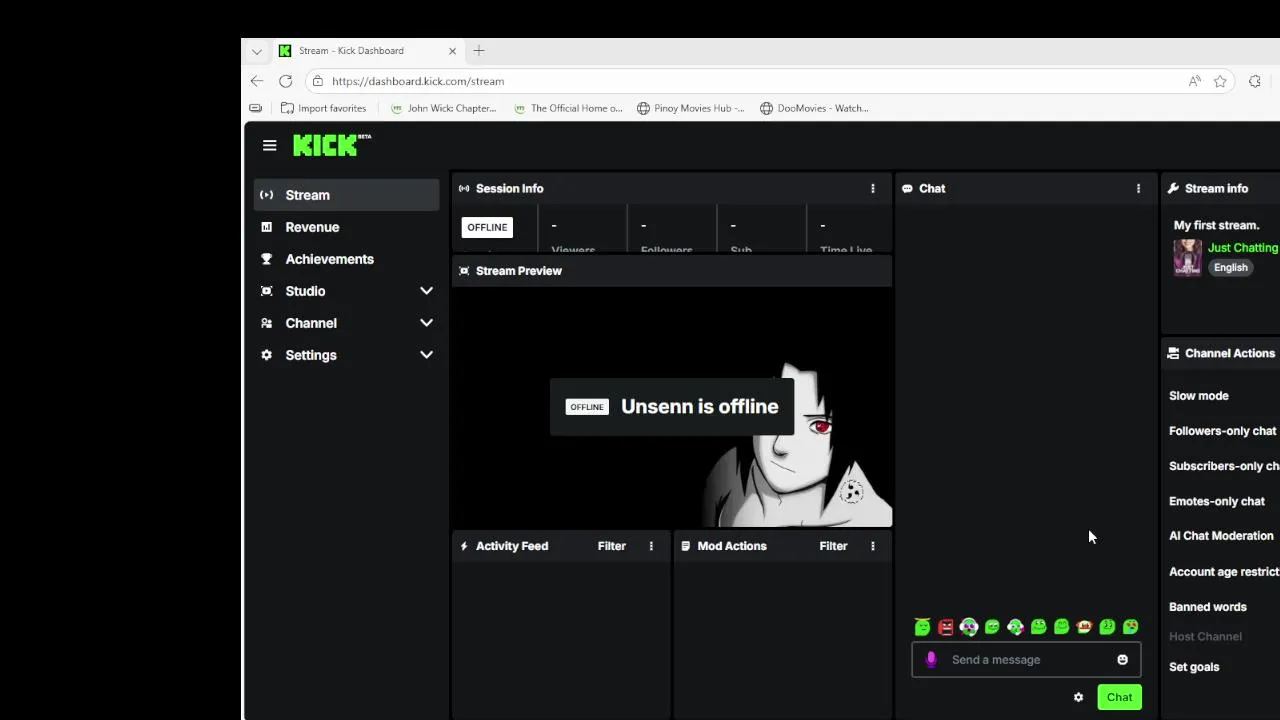The image size is (1280, 720).
Task: View site info padlock icon
Action: [x=317, y=81]
